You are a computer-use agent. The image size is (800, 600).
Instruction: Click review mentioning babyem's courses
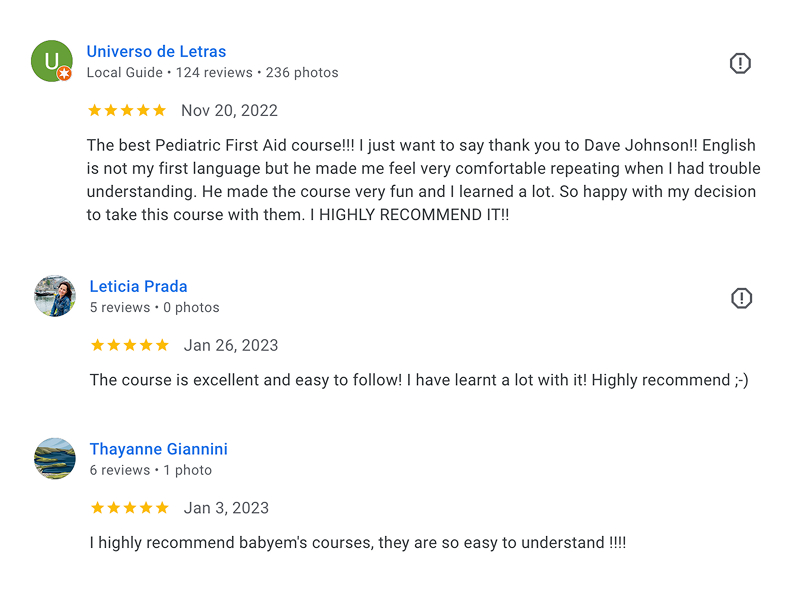358,542
